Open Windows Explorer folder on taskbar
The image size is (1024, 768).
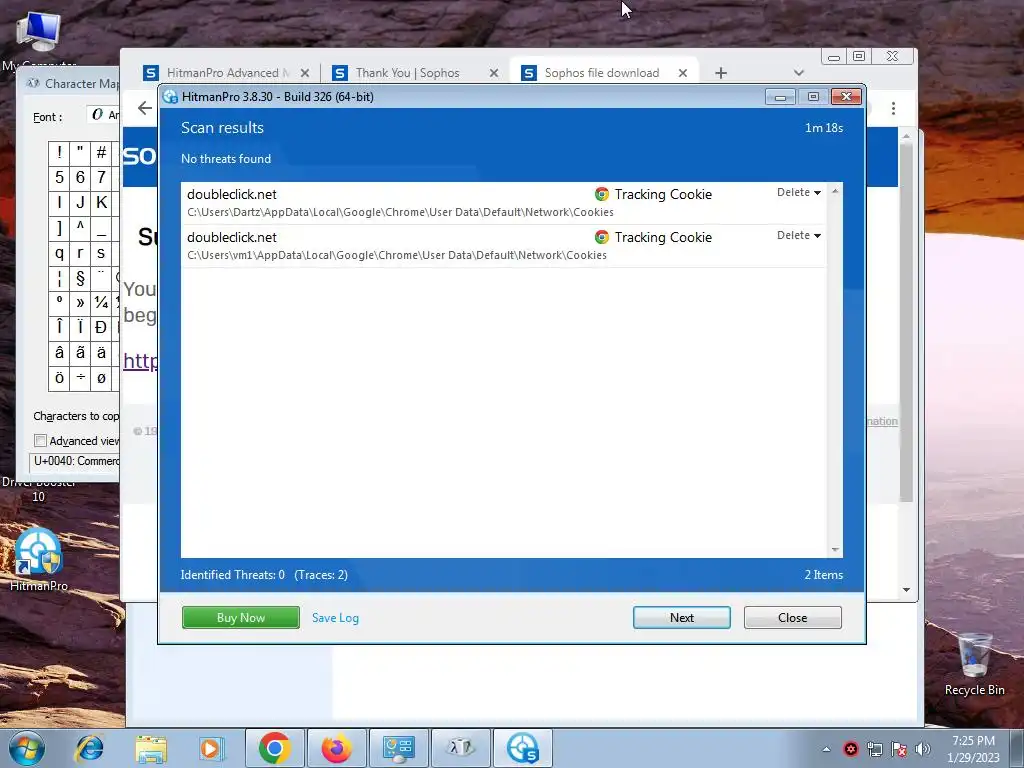pos(151,748)
